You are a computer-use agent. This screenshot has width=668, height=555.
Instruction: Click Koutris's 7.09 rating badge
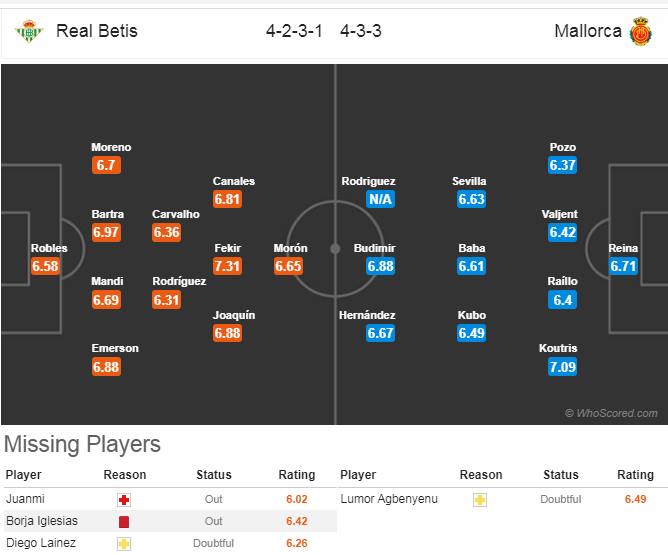point(562,367)
